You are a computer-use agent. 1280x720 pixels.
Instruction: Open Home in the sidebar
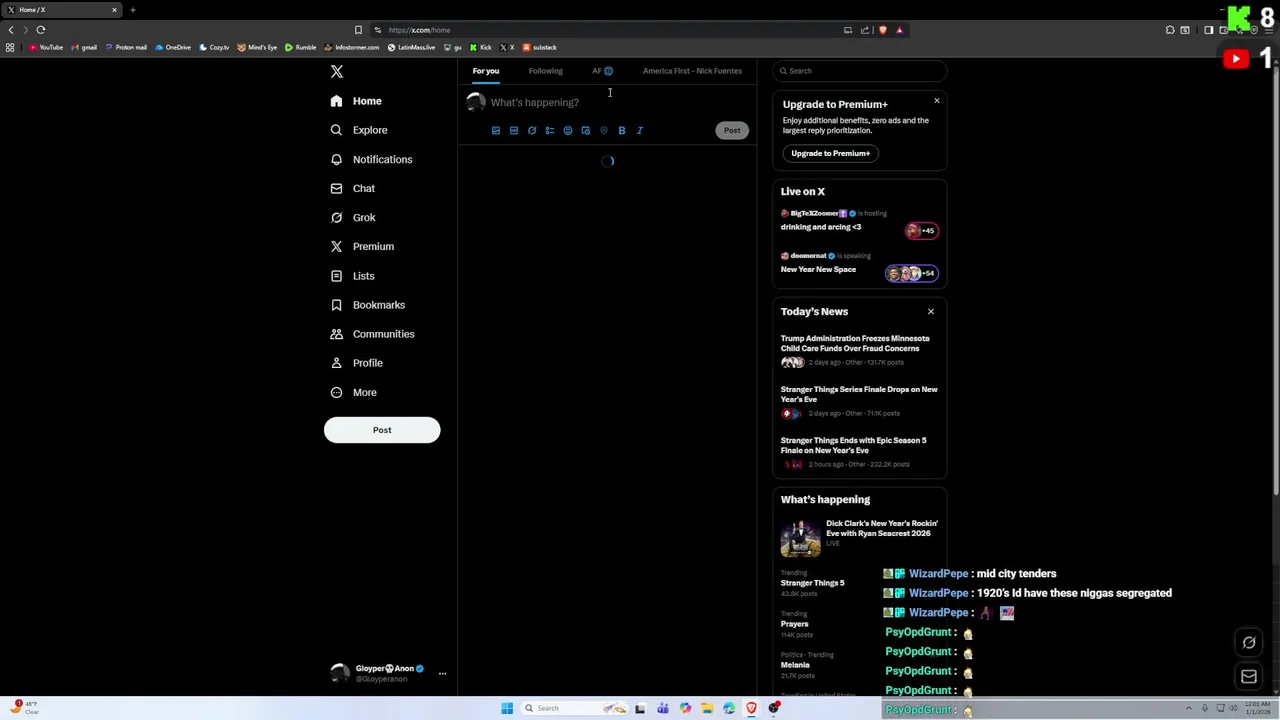(357, 101)
